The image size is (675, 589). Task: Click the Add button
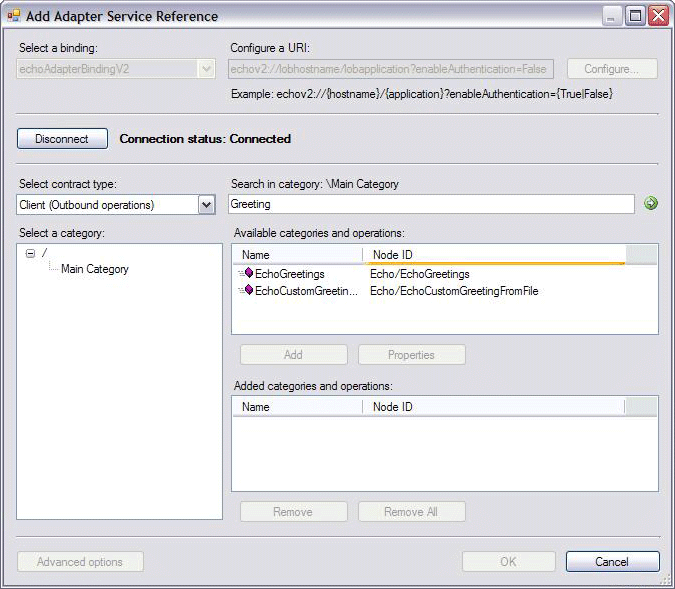click(294, 355)
